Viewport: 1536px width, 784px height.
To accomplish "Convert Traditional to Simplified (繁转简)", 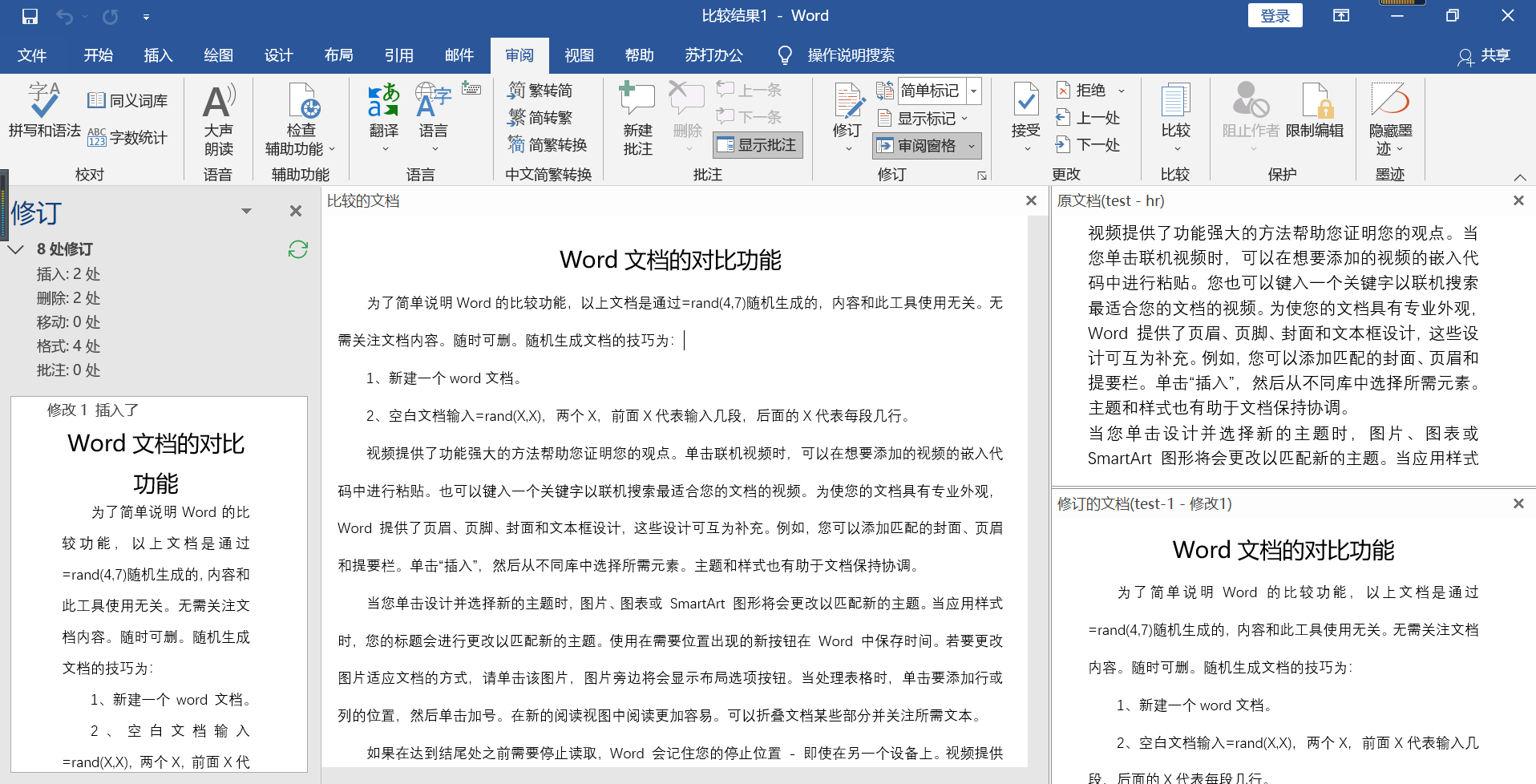I will coord(540,90).
